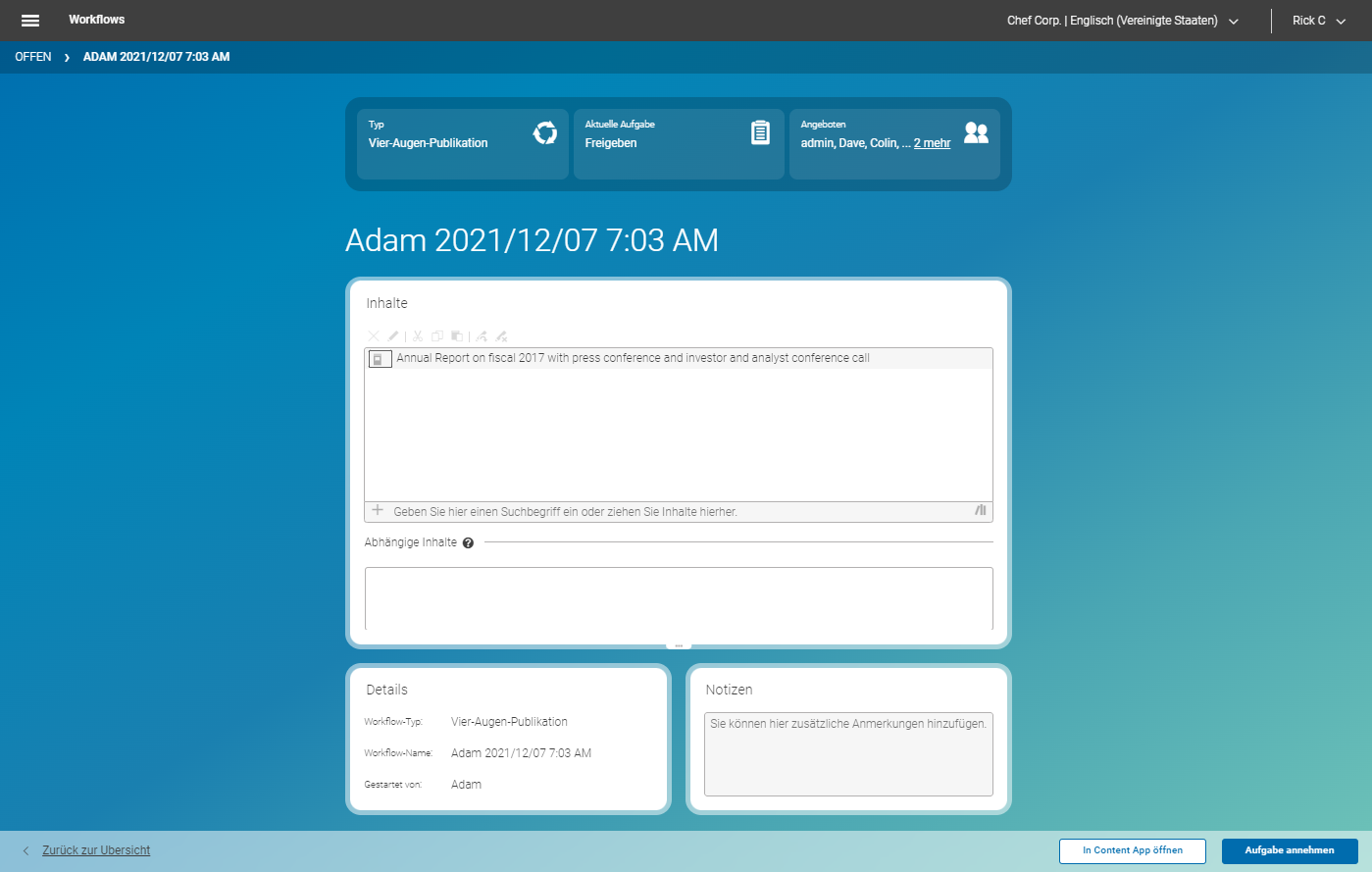Open the Rick C user menu
The width and height of the screenshot is (1372, 872).
point(1318,20)
